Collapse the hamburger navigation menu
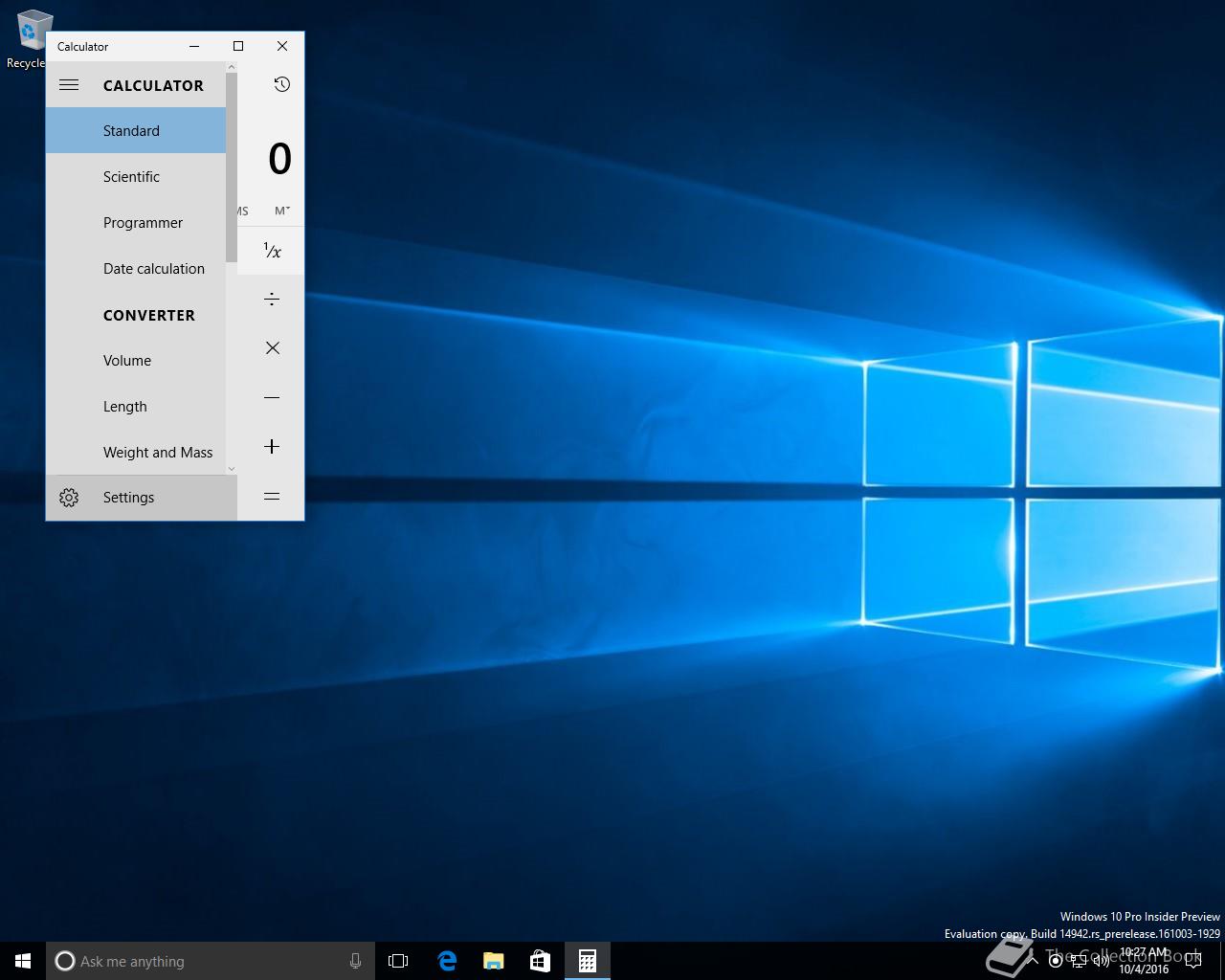The image size is (1225, 980). pos(69,85)
